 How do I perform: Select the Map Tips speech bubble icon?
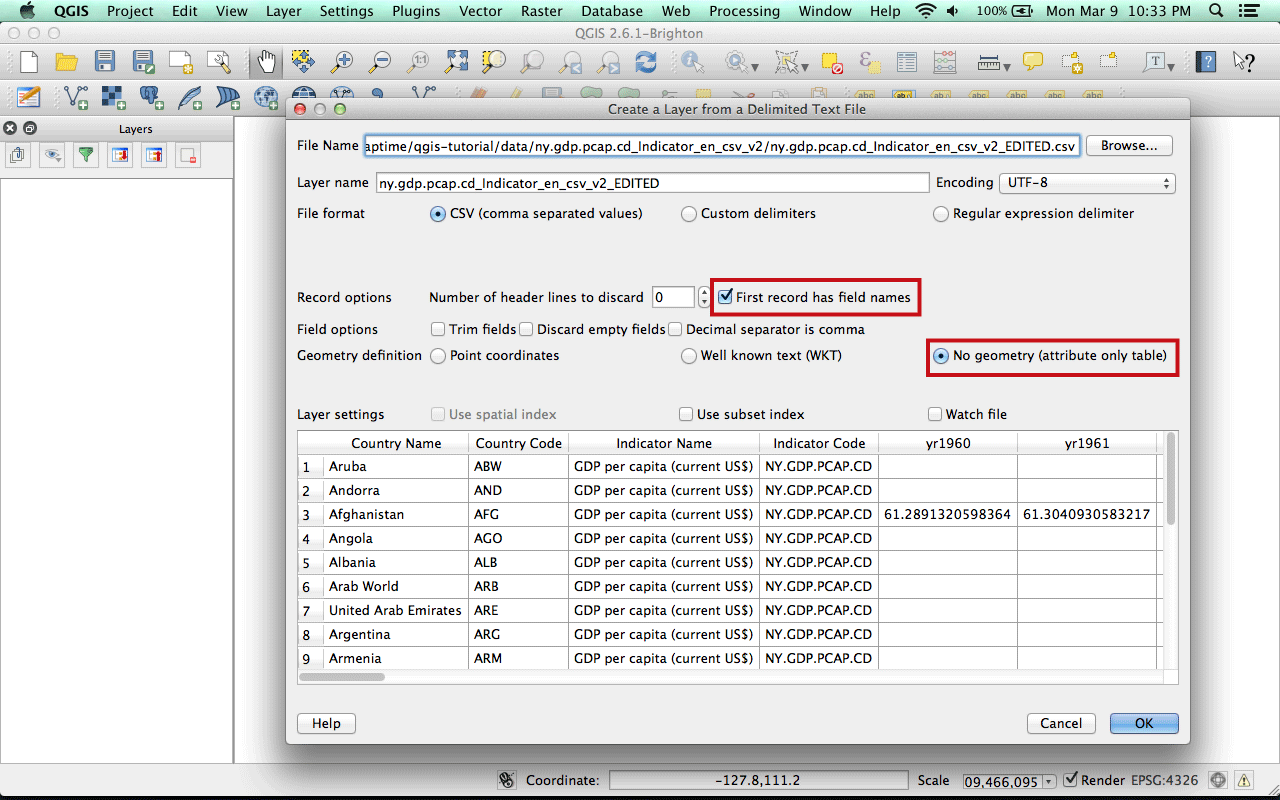1033,62
